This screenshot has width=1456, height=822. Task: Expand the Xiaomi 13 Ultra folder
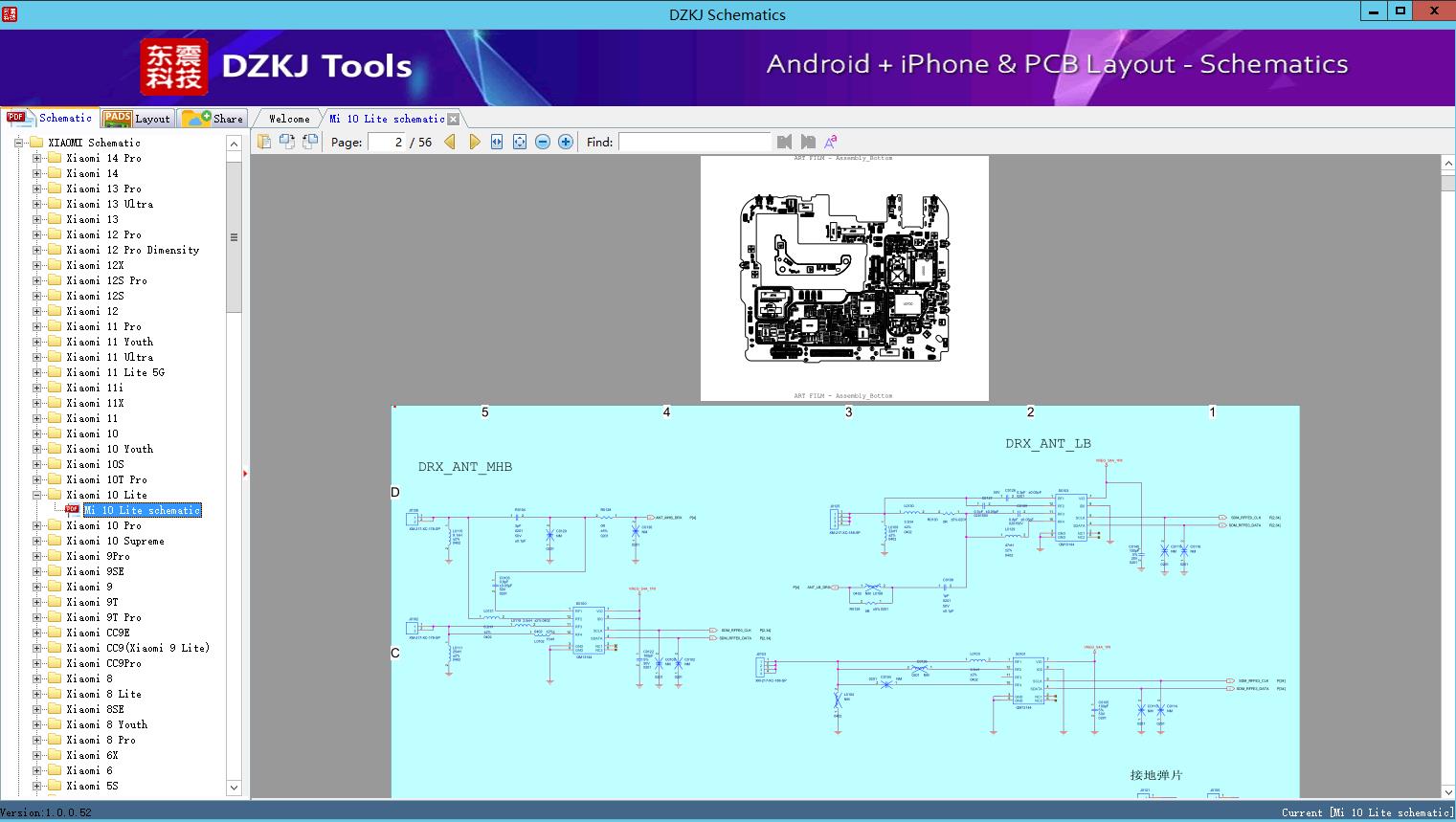36,204
